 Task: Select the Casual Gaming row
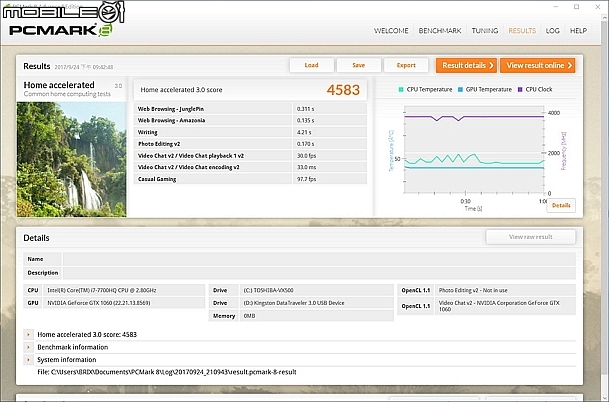tap(250, 179)
